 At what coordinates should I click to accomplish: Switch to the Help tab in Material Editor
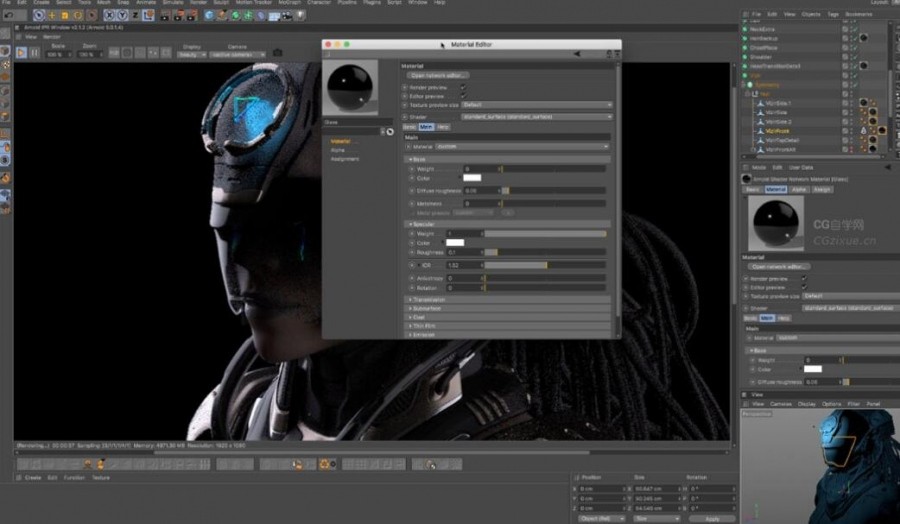pos(443,127)
